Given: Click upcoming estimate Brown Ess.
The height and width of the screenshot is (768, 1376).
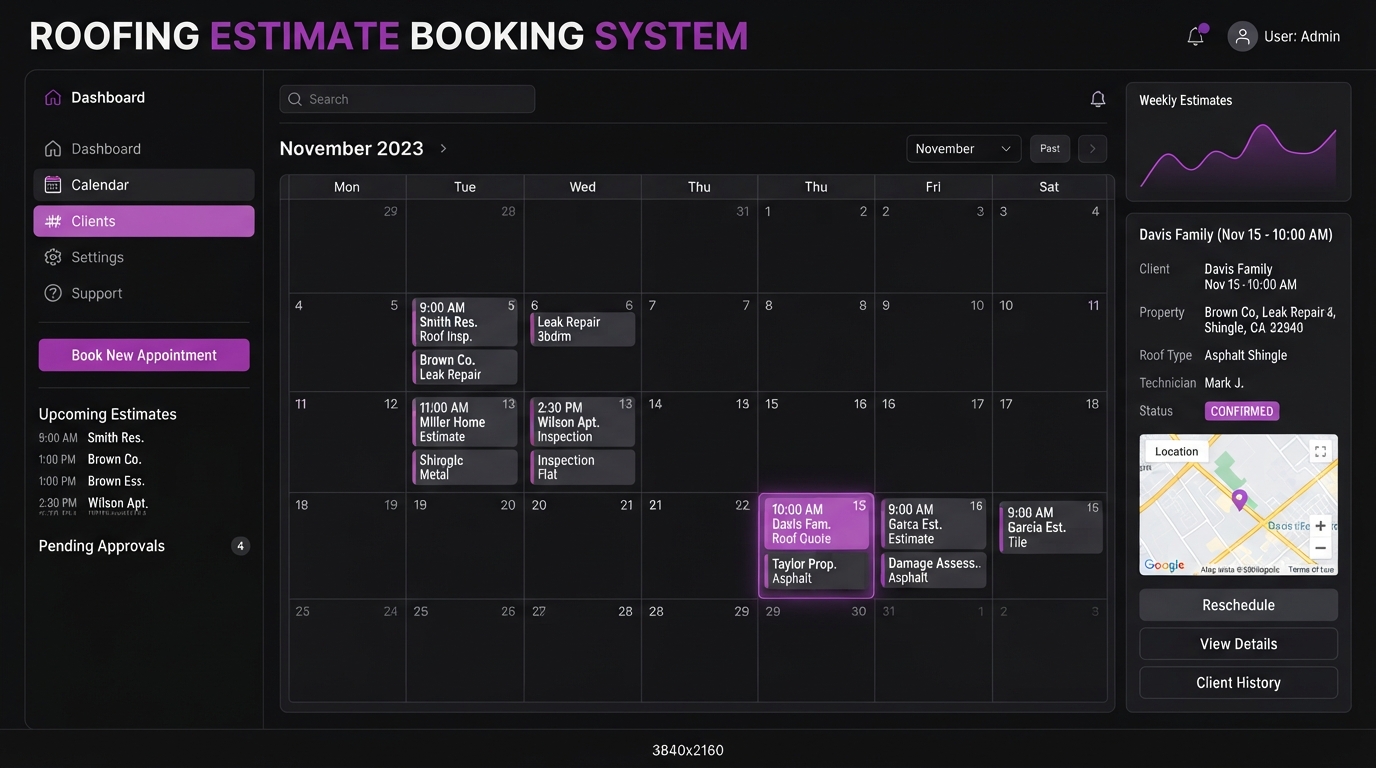Looking at the screenshot, I should point(117,482).
